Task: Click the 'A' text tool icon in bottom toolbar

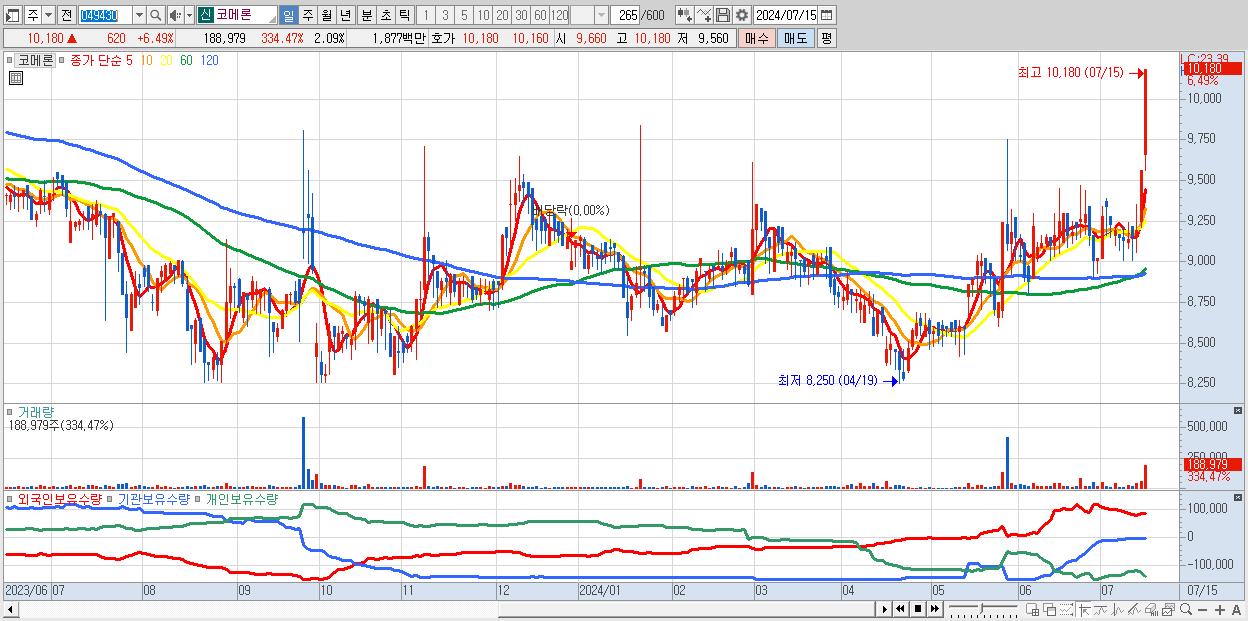Action: pyautogui.click(x=1236, y=609)
